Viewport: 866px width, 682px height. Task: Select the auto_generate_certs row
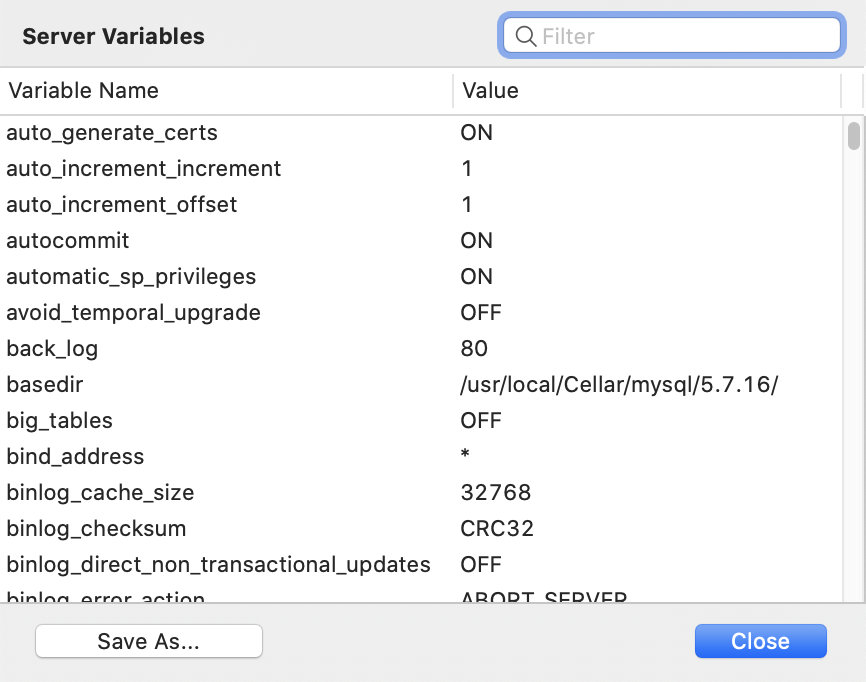(112, 133)
